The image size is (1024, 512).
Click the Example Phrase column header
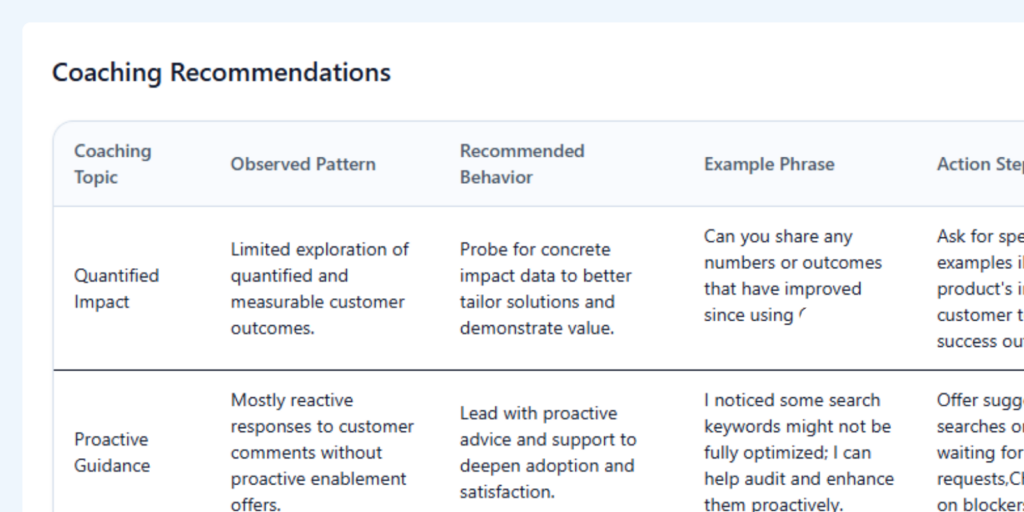(x=769, y=164)
